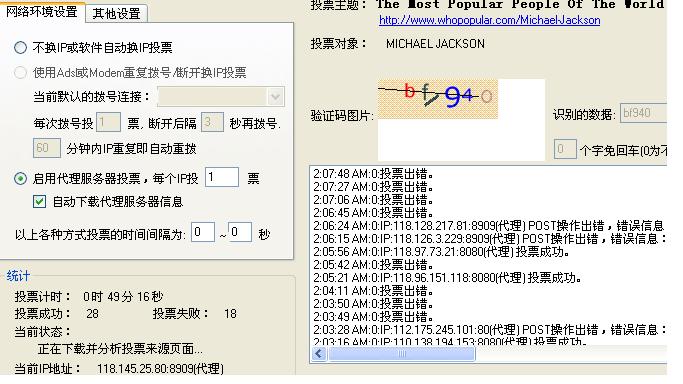The image size is (683, 384).
Task: Click the 60 分钟内IP重复 input field
Action: (47, 148)
